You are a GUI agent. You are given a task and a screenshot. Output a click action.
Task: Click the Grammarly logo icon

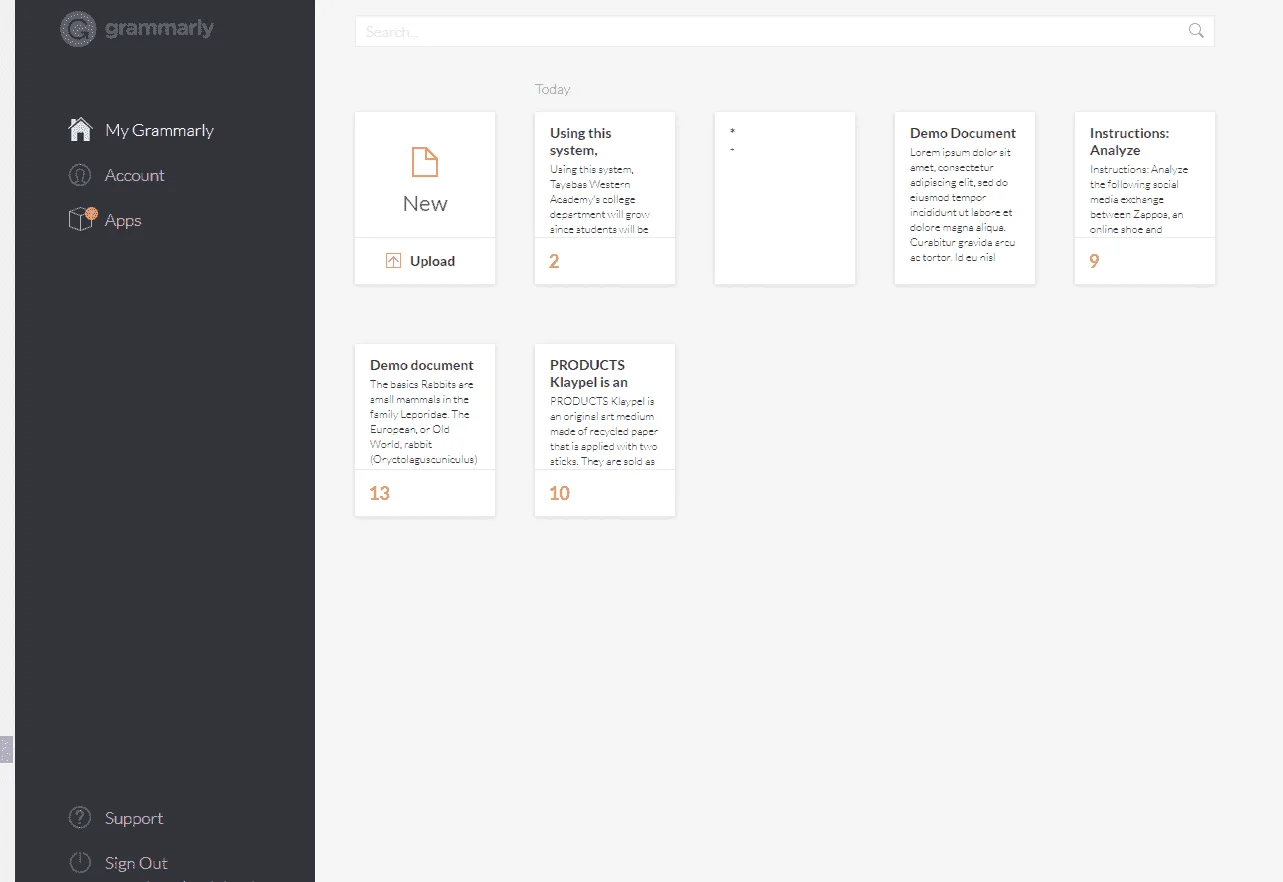click(x=78, y=29)
